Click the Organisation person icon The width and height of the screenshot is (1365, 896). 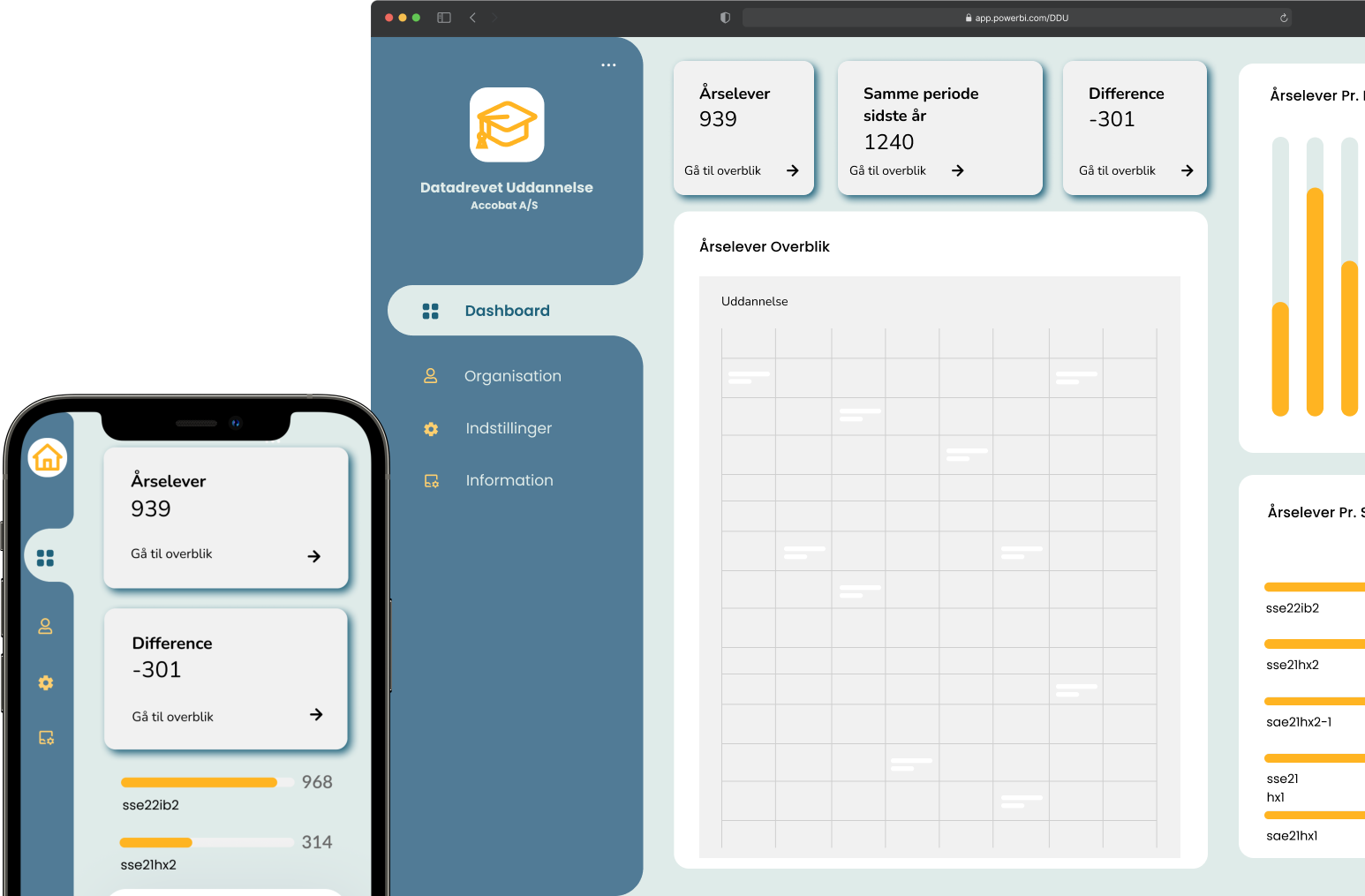pos(431,376)
